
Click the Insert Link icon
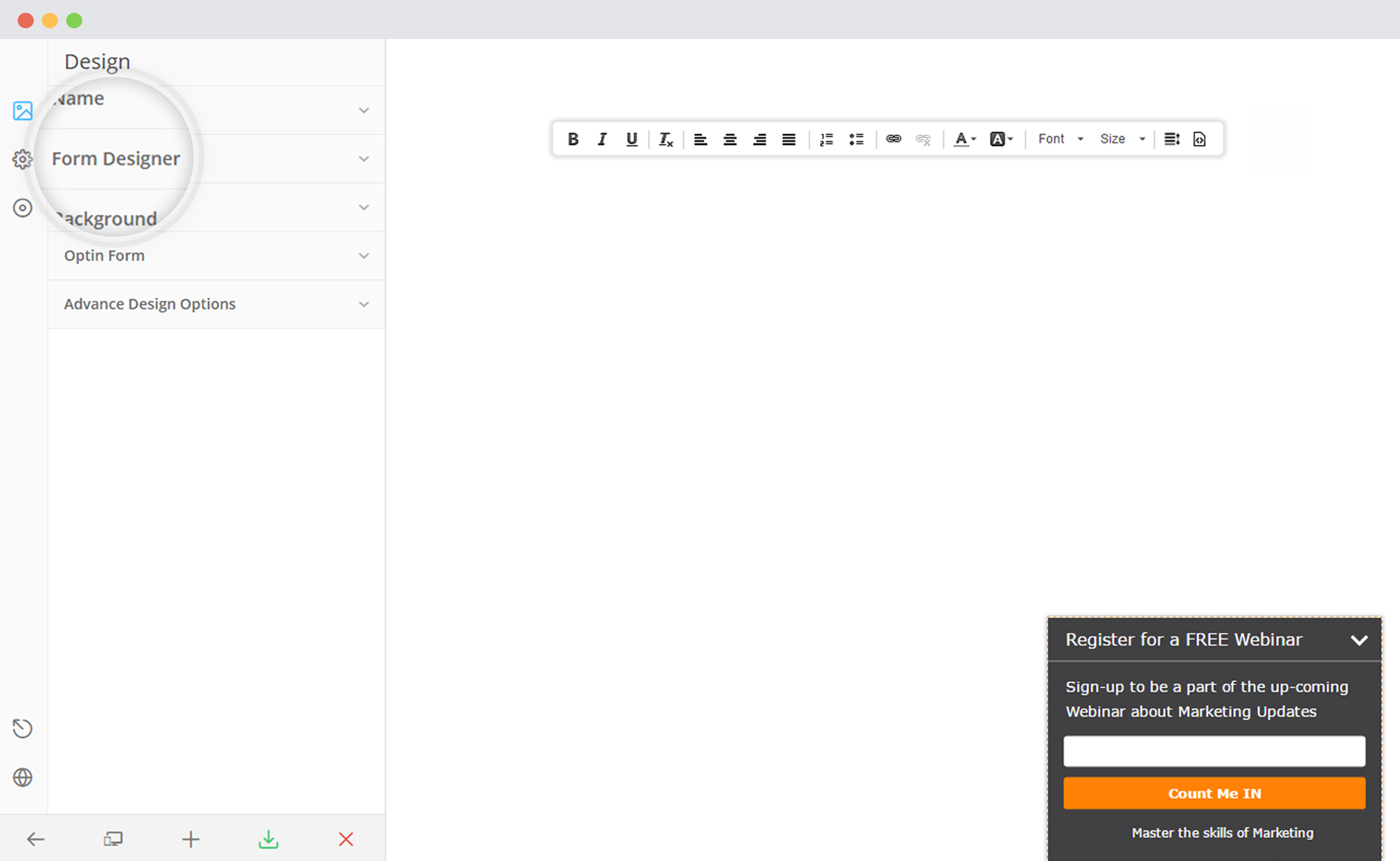pyautogui.click(x=893, y=139)
